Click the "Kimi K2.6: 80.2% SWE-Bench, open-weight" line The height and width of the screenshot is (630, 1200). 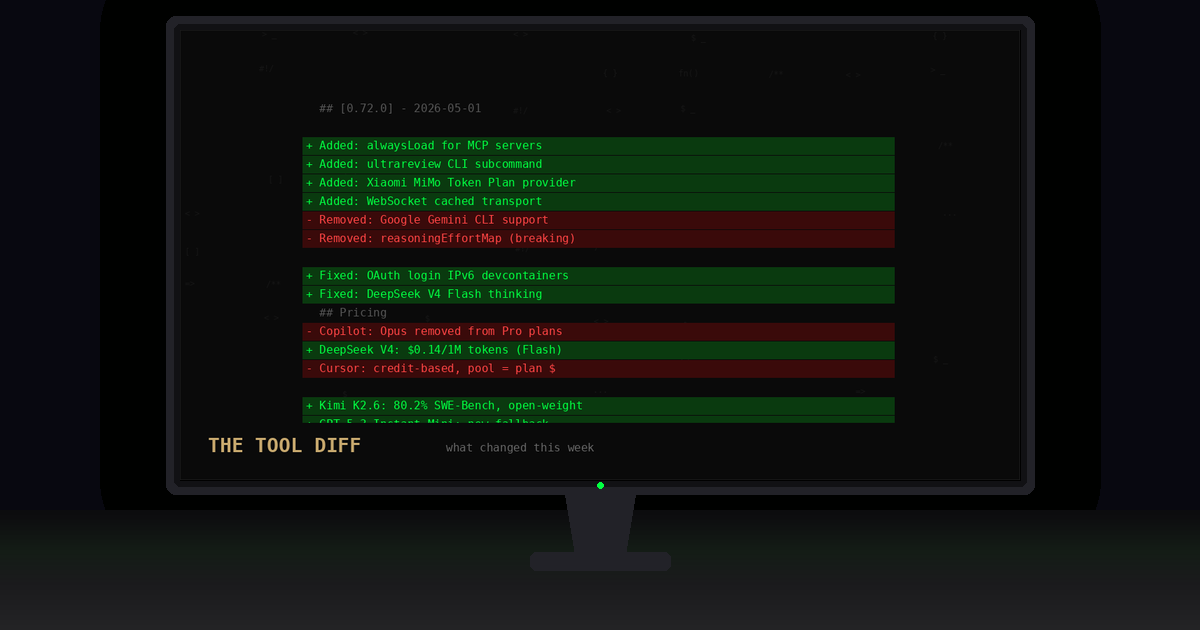598,406
